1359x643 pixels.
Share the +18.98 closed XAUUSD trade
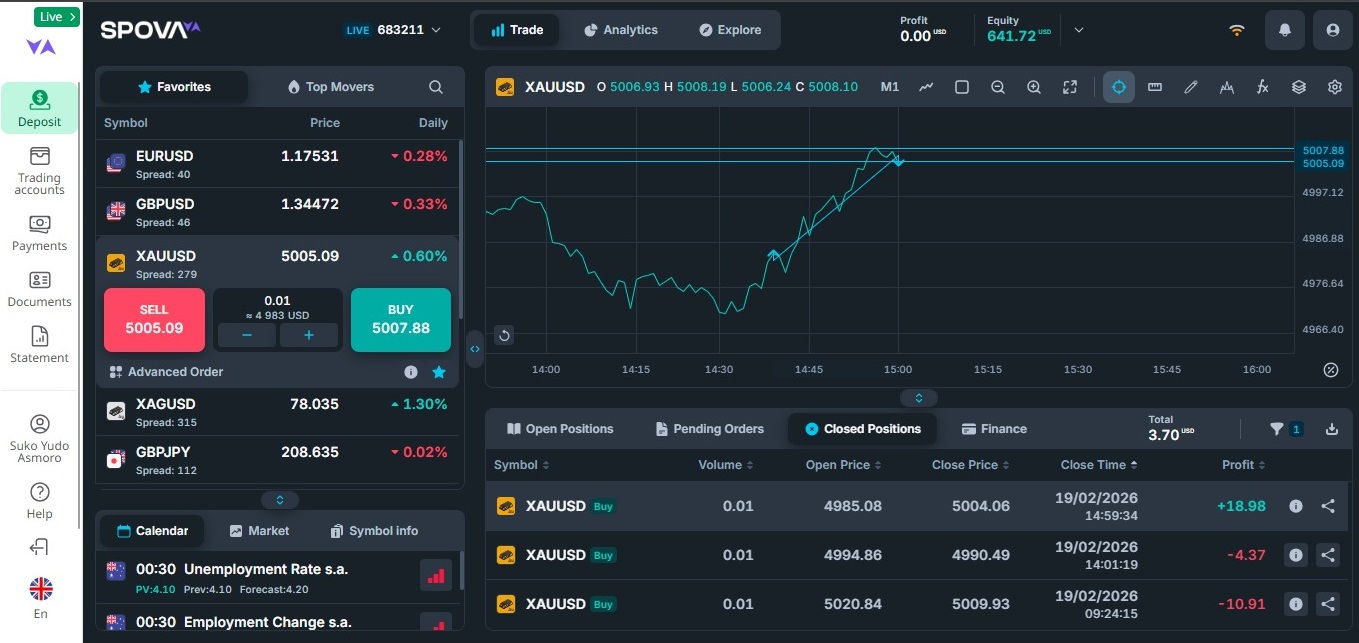[x=1328, y=506]
